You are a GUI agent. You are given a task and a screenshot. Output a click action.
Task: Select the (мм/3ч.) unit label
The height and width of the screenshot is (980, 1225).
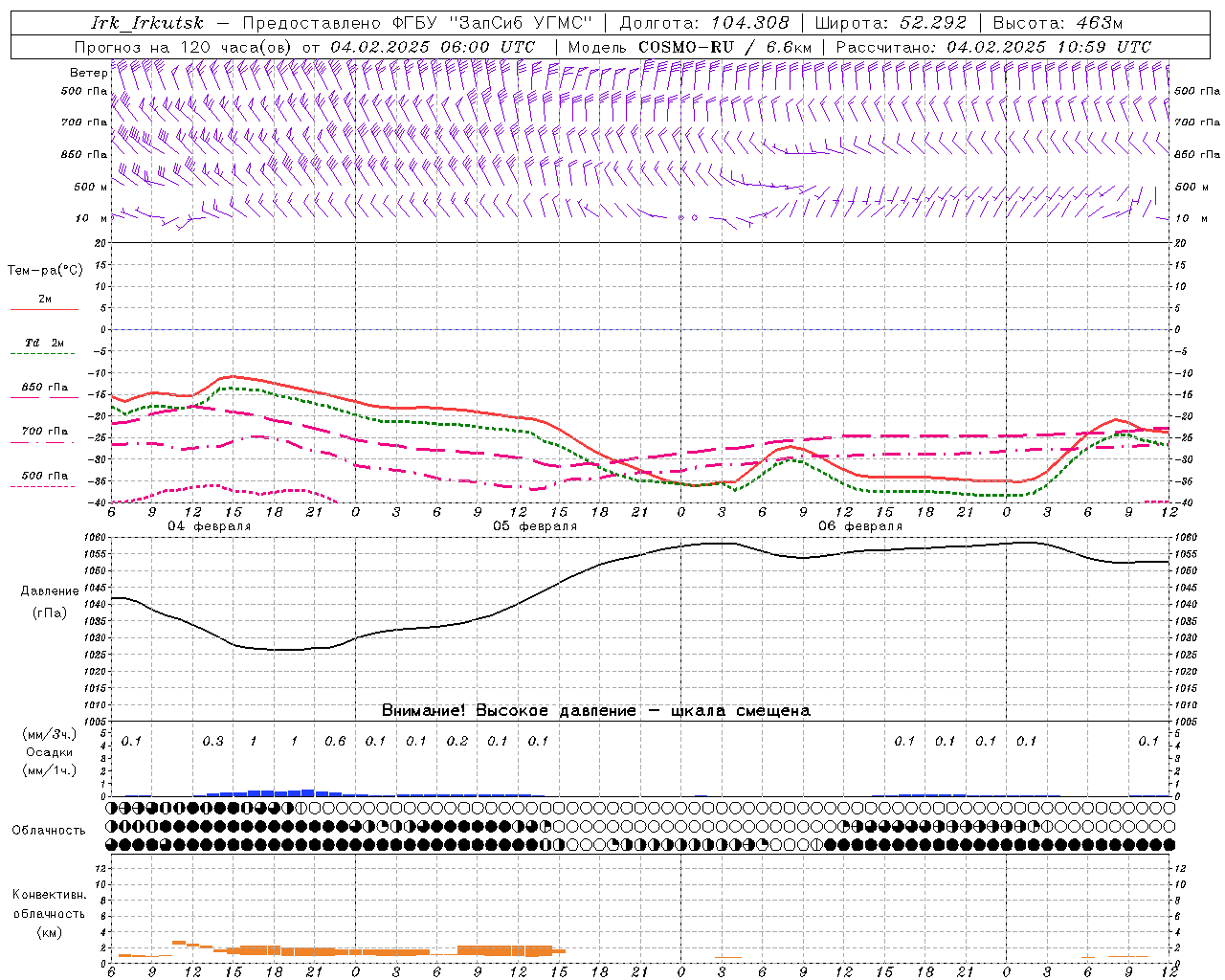point(50,734)
